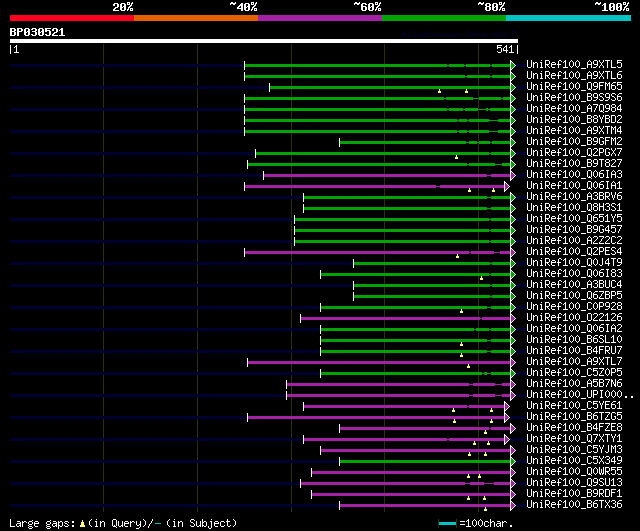
Task: Click the purple alignment bar for UniRef100_Q06IA3
Action: coord(387,176)
